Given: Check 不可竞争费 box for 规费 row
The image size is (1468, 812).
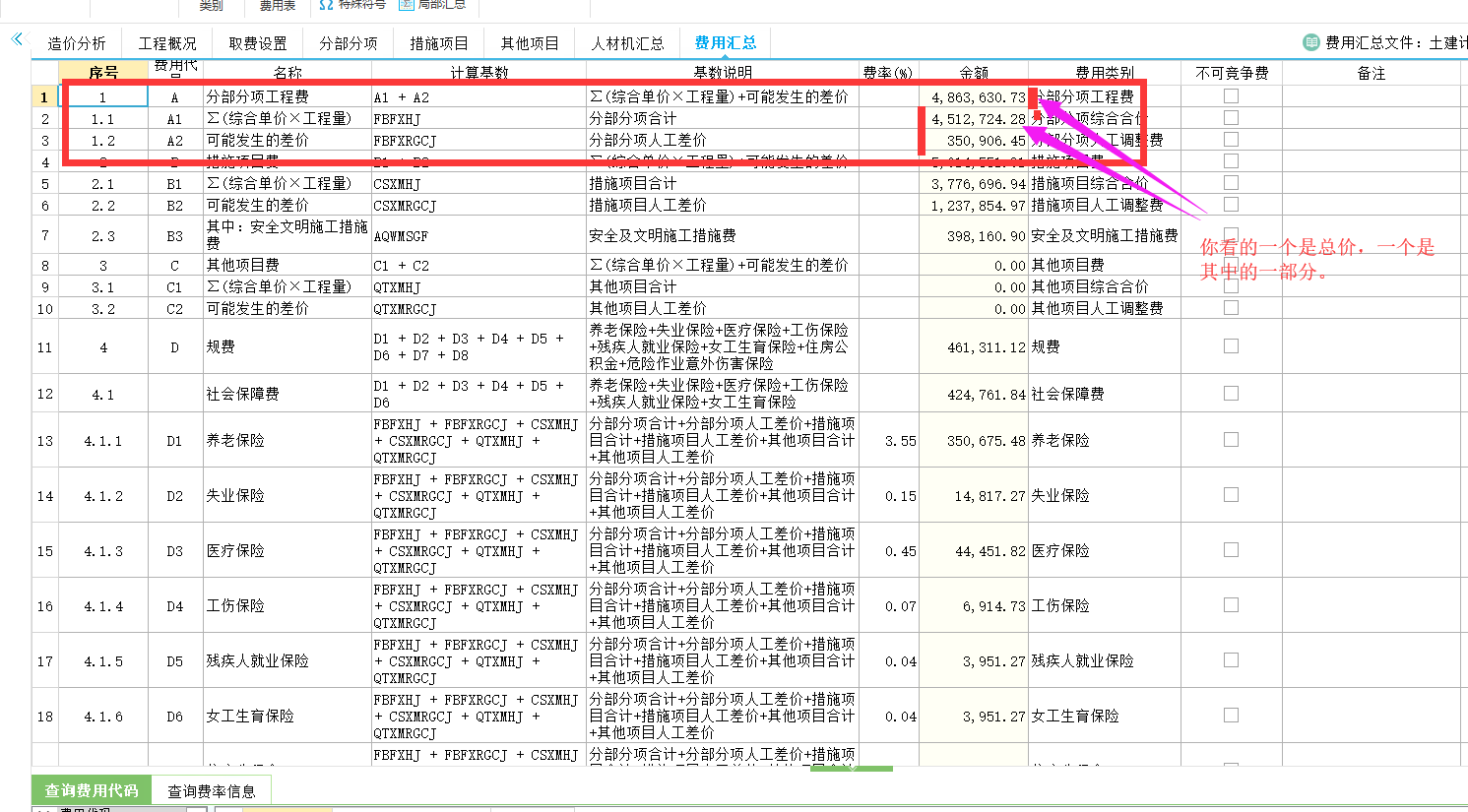Looking at the screenshot, I should 1231,346.
